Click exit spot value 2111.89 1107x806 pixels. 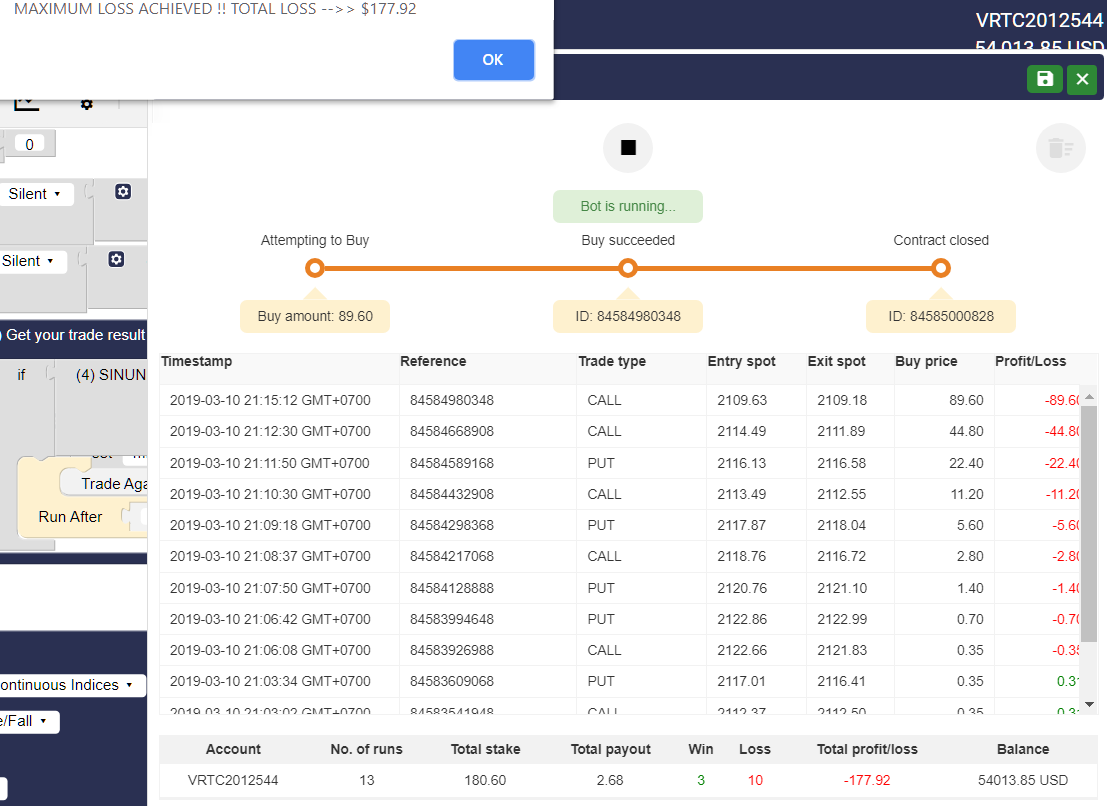(x=842, y=431)
